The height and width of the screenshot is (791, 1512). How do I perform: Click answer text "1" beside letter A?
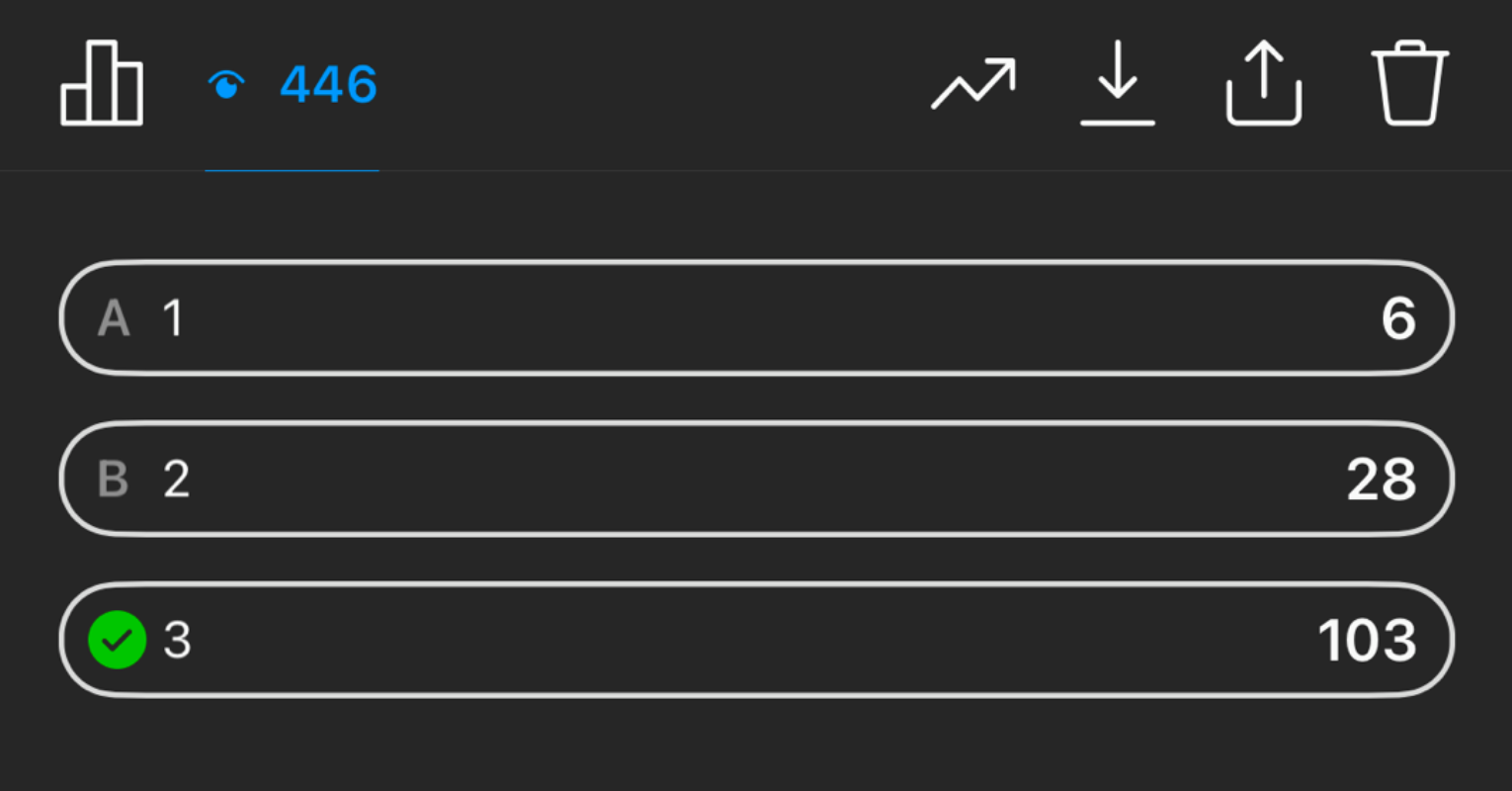point(173,318)
